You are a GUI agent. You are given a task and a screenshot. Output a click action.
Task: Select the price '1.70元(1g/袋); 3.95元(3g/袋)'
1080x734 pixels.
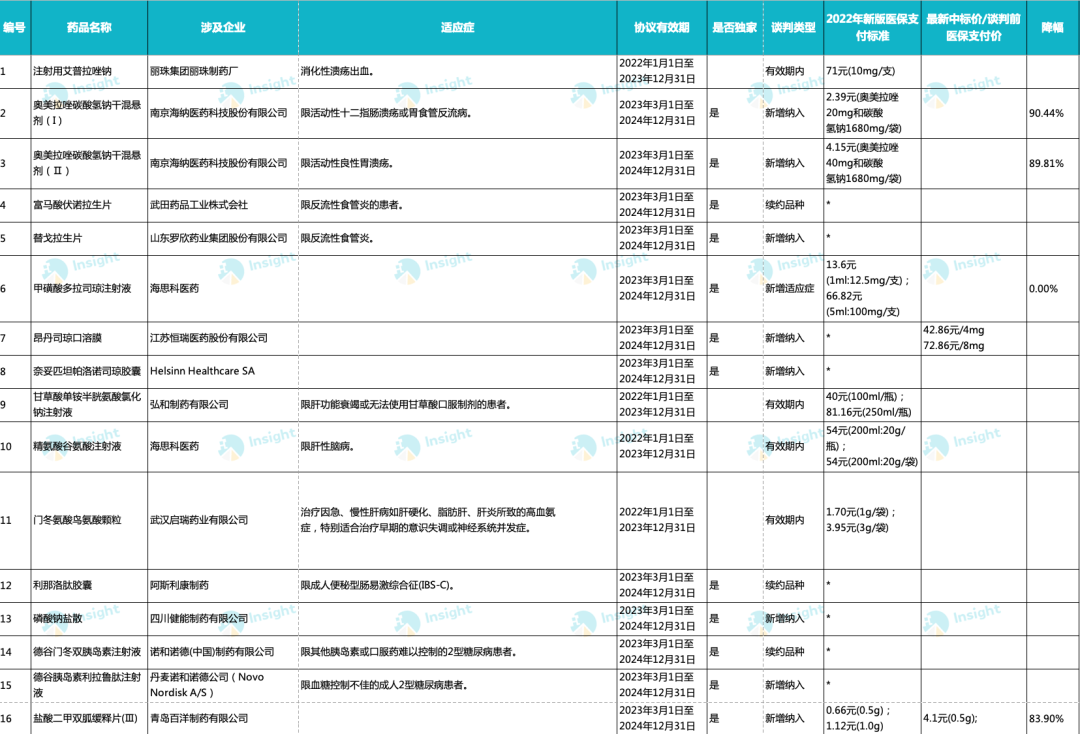861,520
